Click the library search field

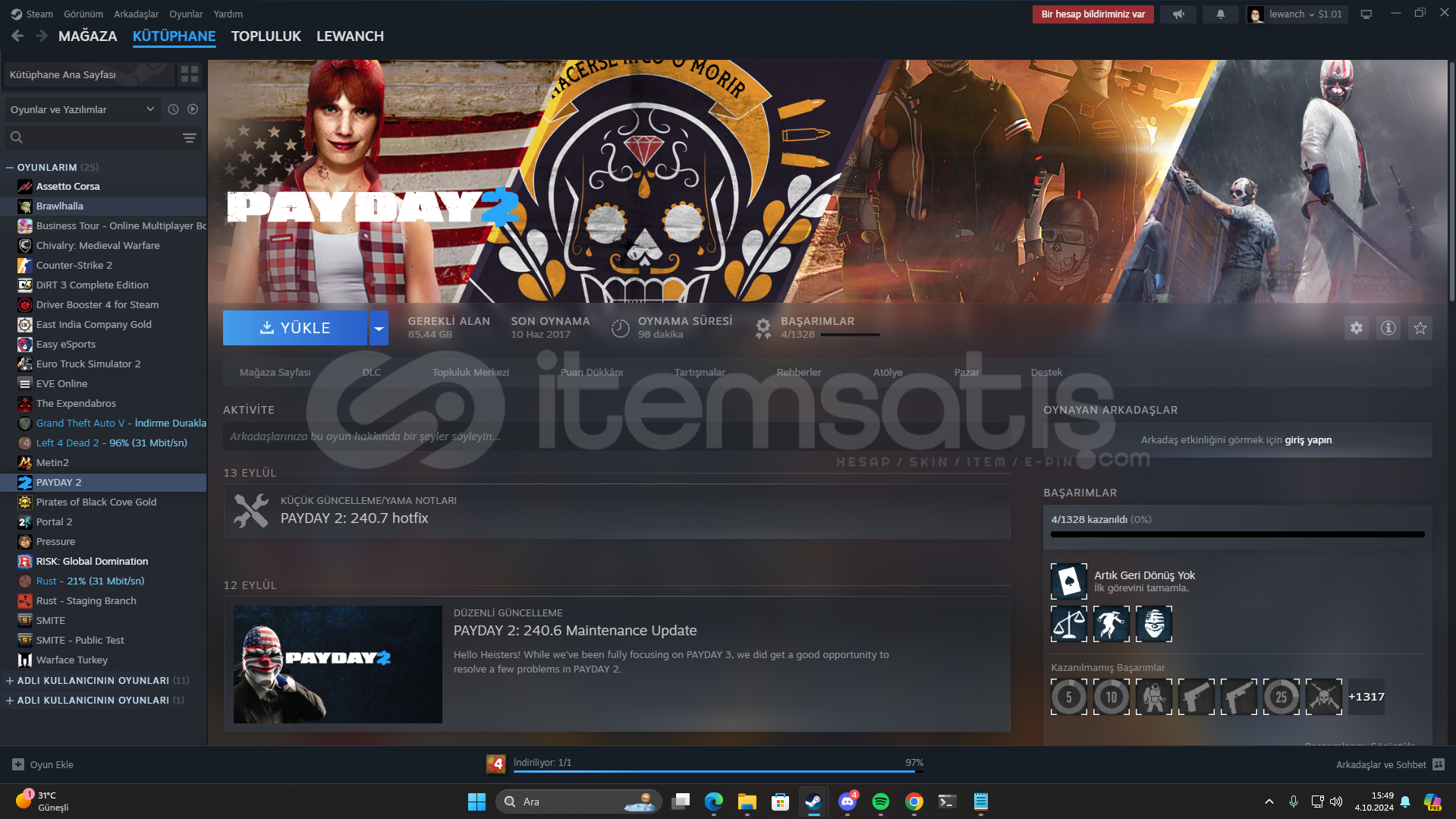(91, 138)
